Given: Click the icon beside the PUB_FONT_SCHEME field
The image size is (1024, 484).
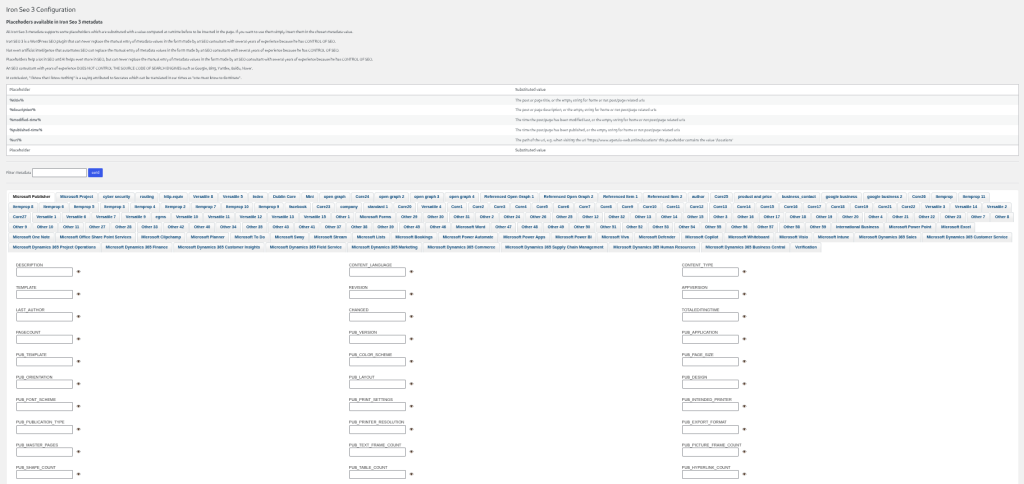Looking at the screenshot, I should [x=78, y=406].
